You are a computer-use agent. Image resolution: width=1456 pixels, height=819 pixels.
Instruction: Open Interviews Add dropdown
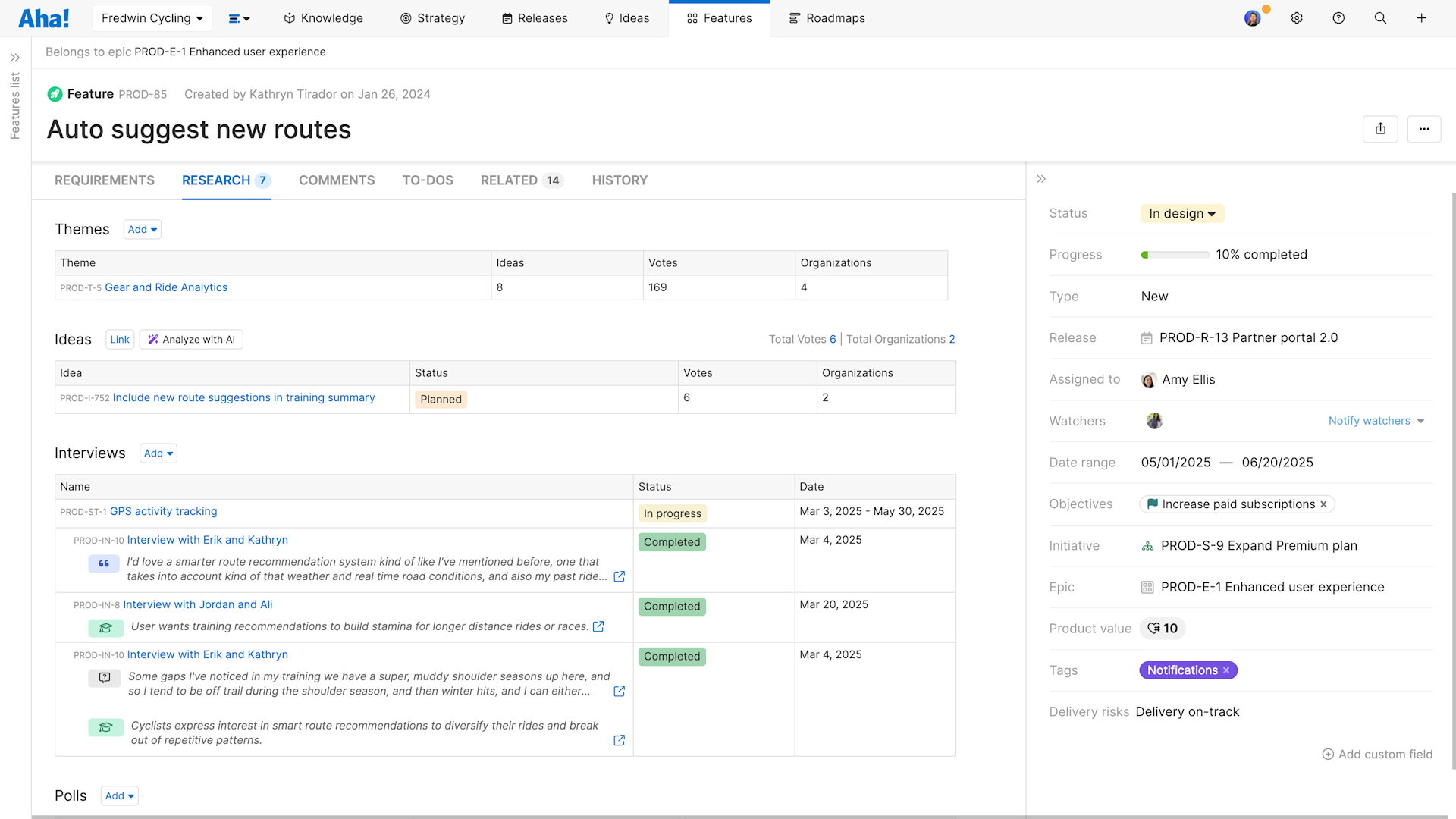(x=158, y=453)
